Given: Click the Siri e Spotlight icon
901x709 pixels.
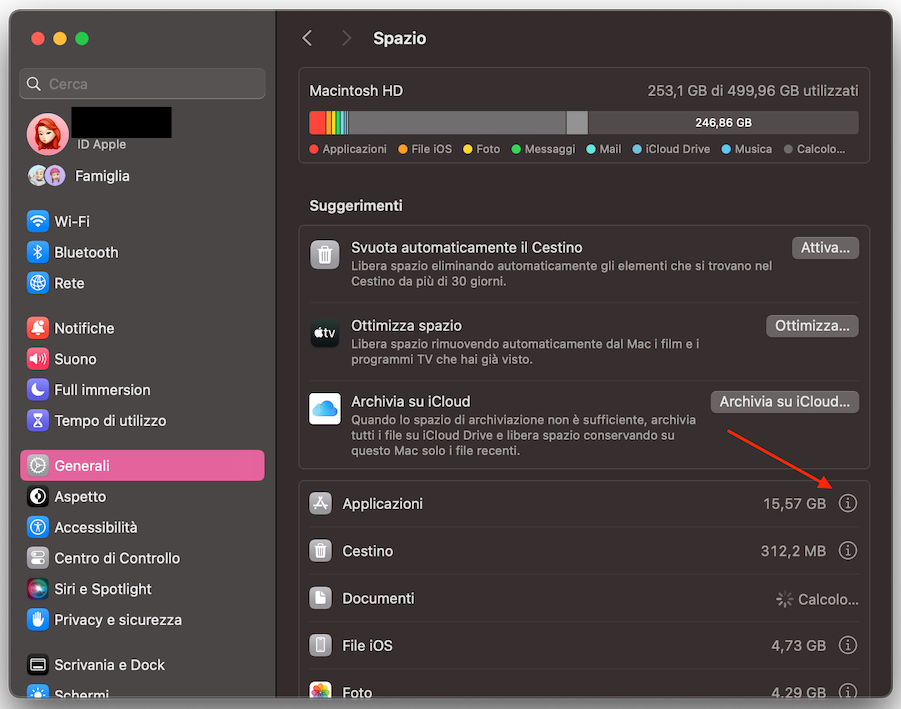Looking at the screenshot, I should [37, 589].
